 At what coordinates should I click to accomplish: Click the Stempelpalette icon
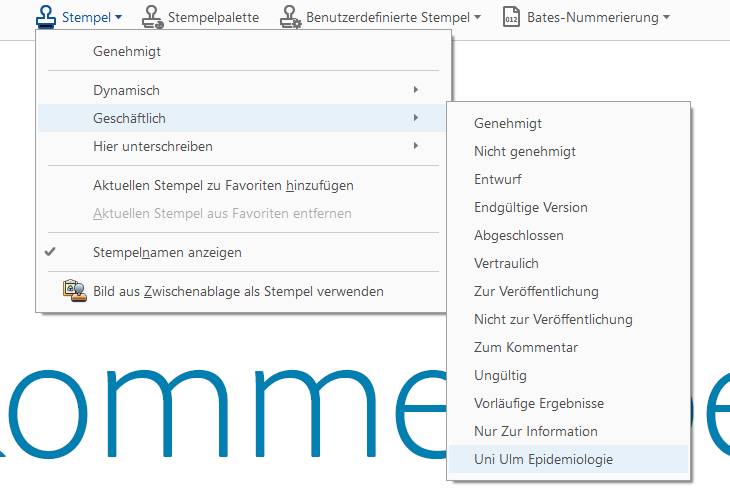(152, 17)
